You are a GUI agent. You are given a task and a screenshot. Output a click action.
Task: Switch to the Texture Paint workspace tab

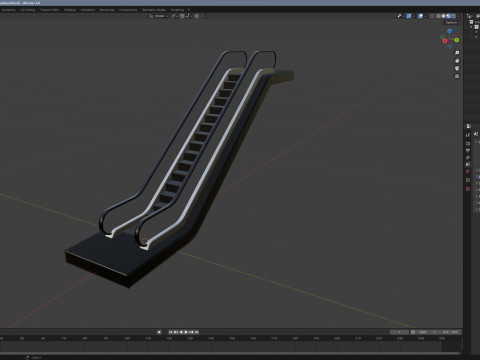click(49, 10)
